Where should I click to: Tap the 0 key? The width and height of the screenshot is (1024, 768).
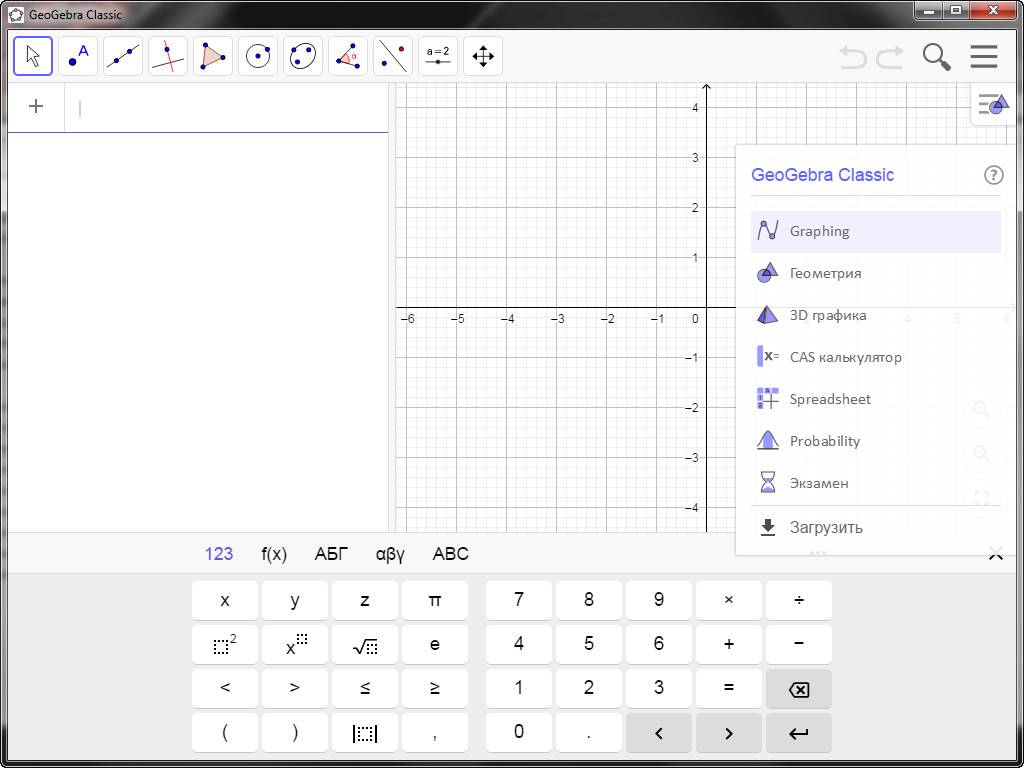pos(519,733)
